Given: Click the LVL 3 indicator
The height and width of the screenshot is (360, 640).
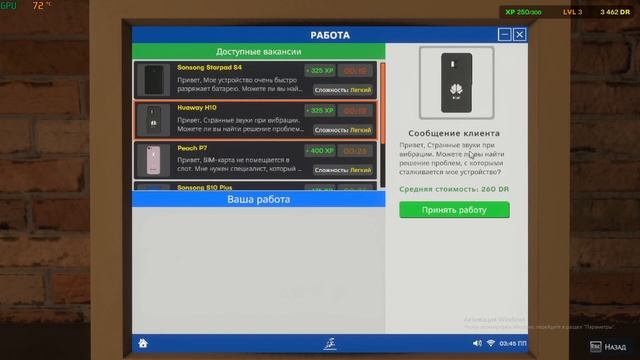Looking at the screenshot, I should click(x=572, y=12).
